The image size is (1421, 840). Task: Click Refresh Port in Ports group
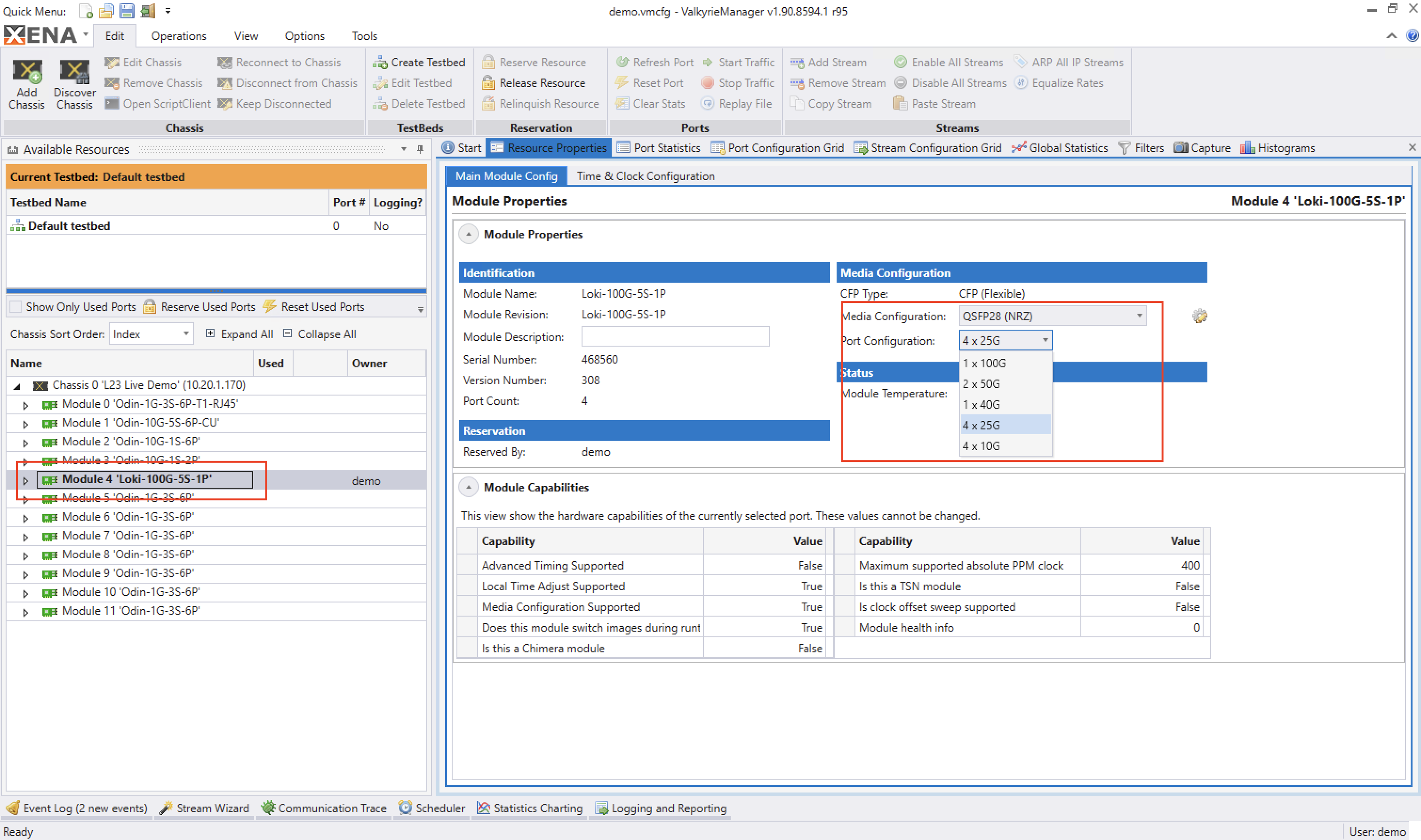[655, 62]
